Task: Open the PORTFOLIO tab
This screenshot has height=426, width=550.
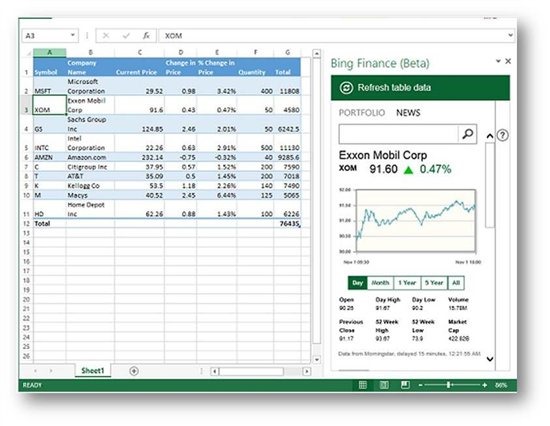Action: click(362, 113)
